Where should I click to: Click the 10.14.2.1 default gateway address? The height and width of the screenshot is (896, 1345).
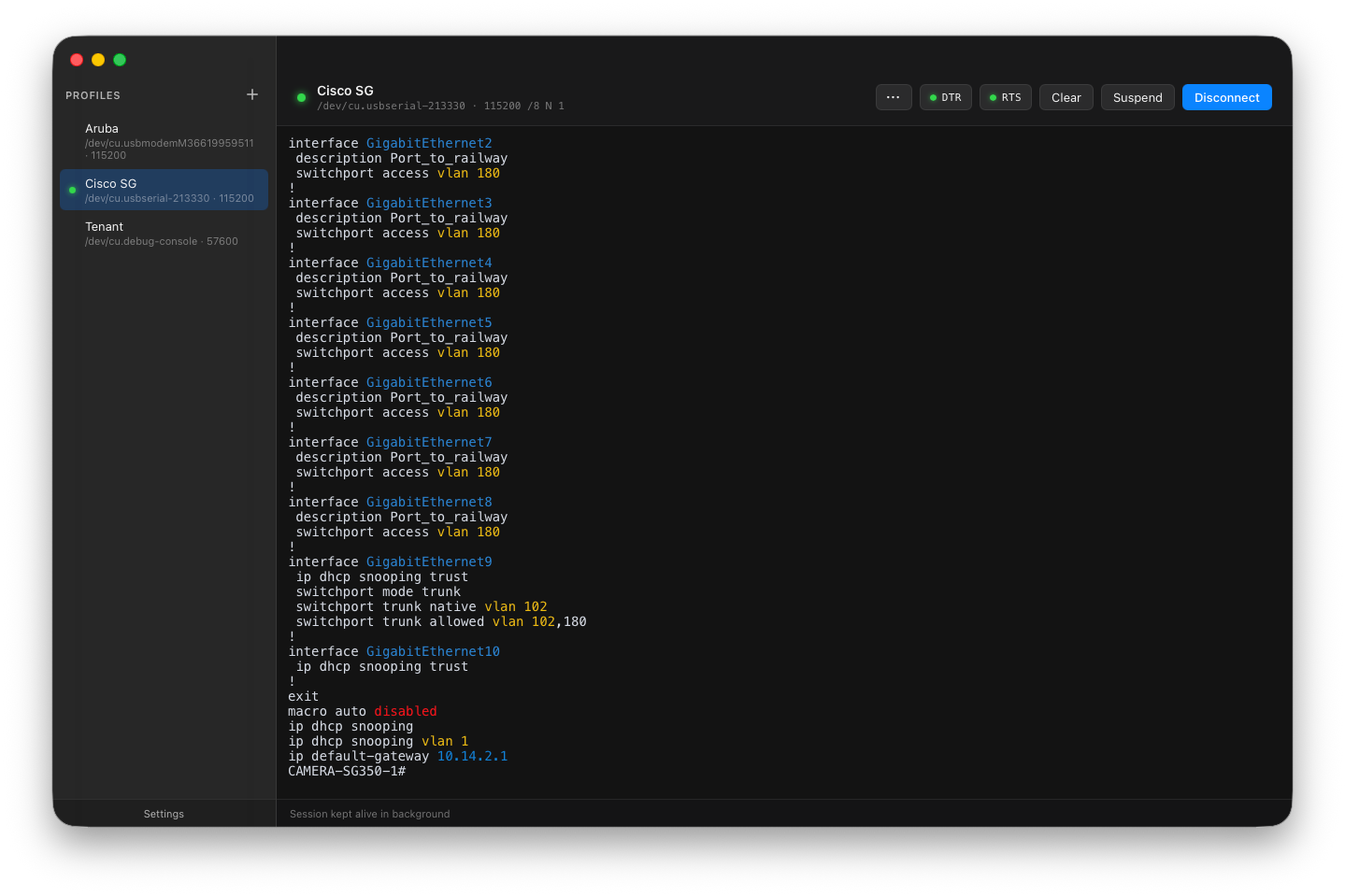click(x=472, y=757)
